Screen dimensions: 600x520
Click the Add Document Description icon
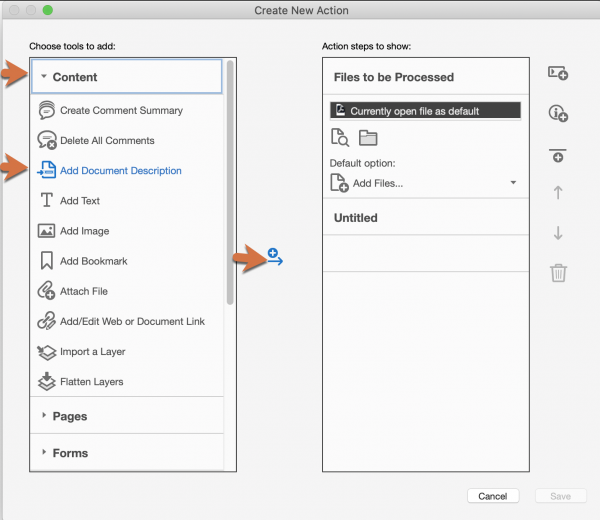click(47, 170)
